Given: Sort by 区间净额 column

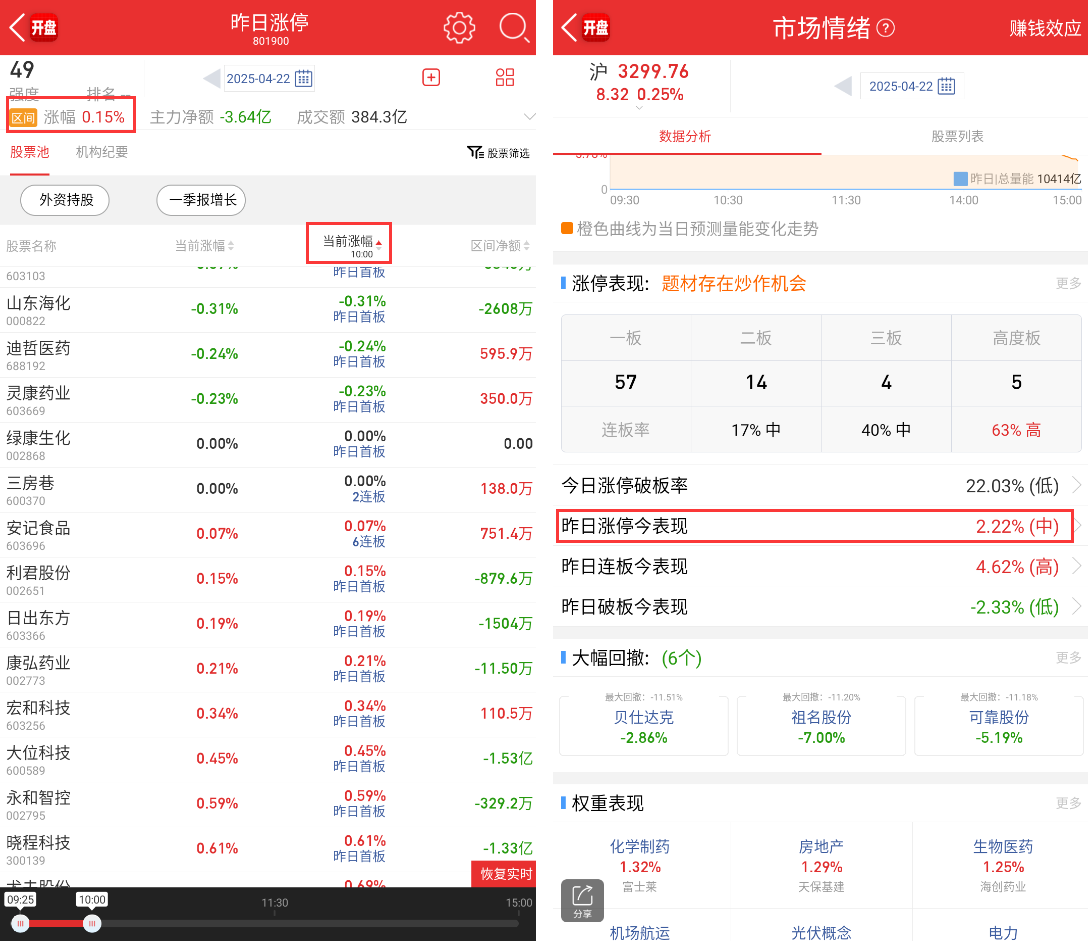Looking at the screenshot, I should (x=502, y=246).
